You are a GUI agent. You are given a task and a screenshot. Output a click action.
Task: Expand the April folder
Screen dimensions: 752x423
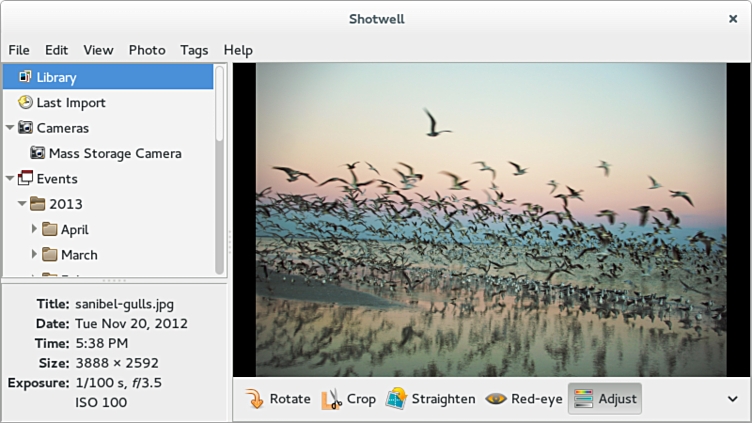[x=35, y=229]
